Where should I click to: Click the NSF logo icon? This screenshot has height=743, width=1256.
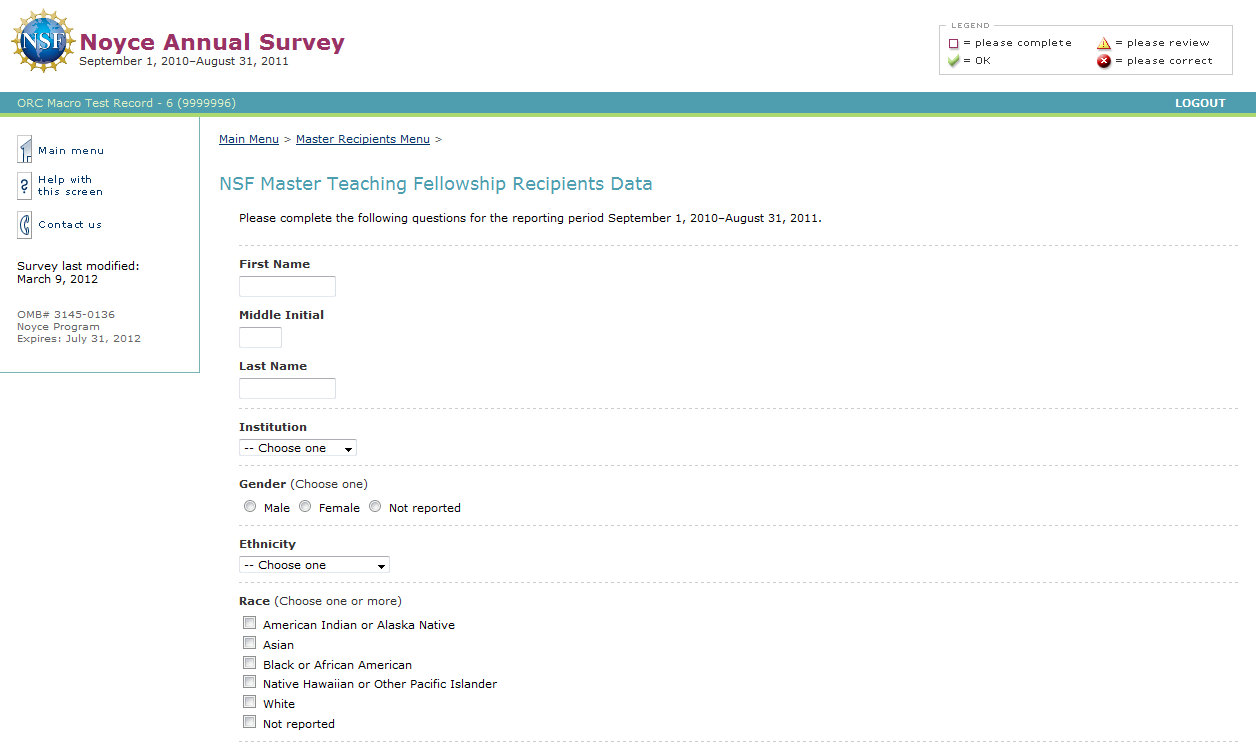43,42
